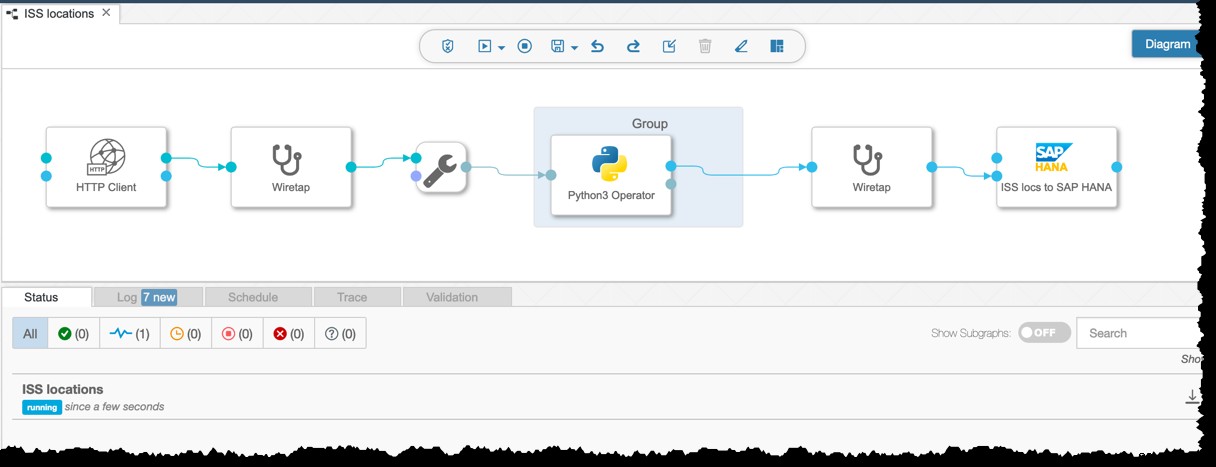Save the graph with the floppy disk icon
The height and width of the screenshot is (467, 1216).
(x=559, y=46)
